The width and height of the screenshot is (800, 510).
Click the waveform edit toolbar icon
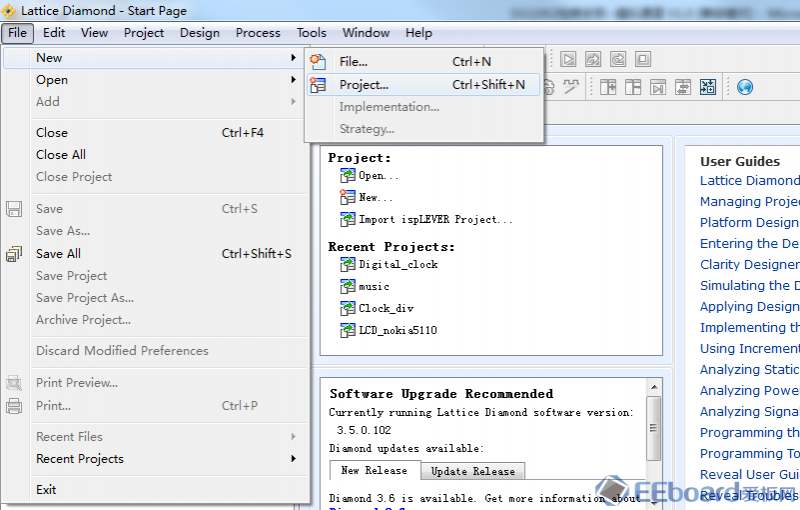[571, 87]
